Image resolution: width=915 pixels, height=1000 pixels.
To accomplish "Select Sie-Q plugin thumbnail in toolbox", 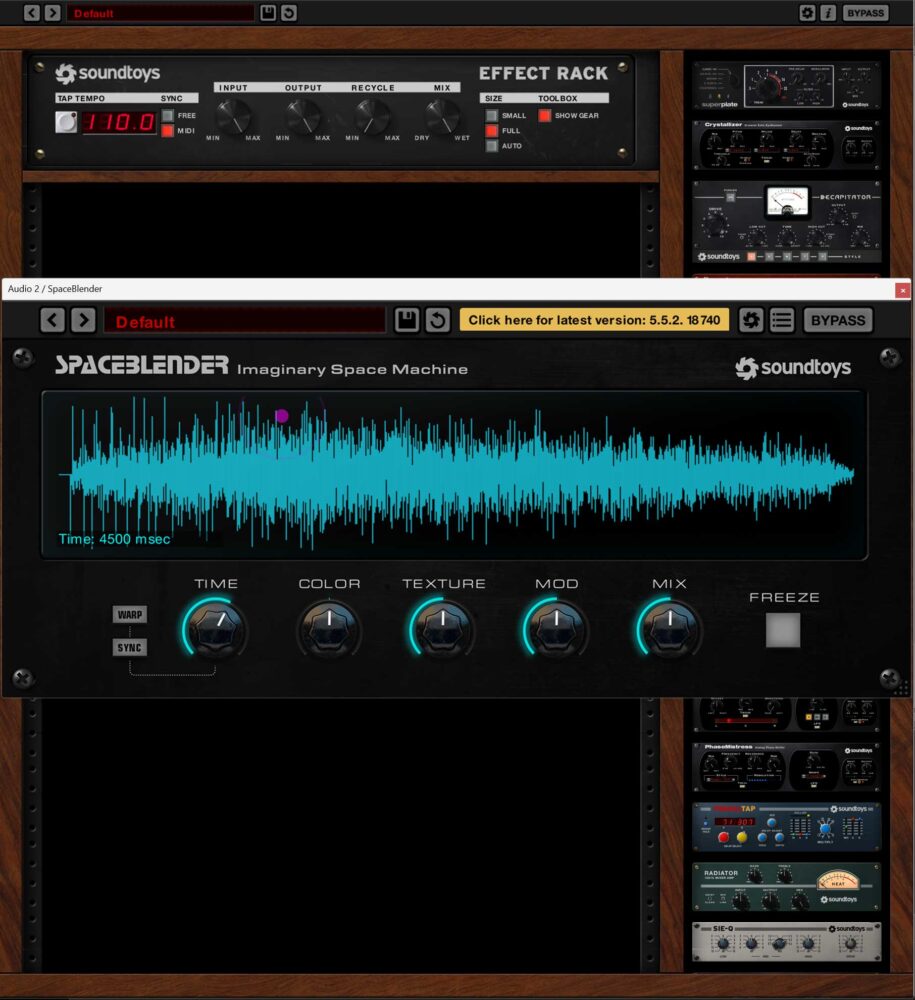I will [786, 941].
